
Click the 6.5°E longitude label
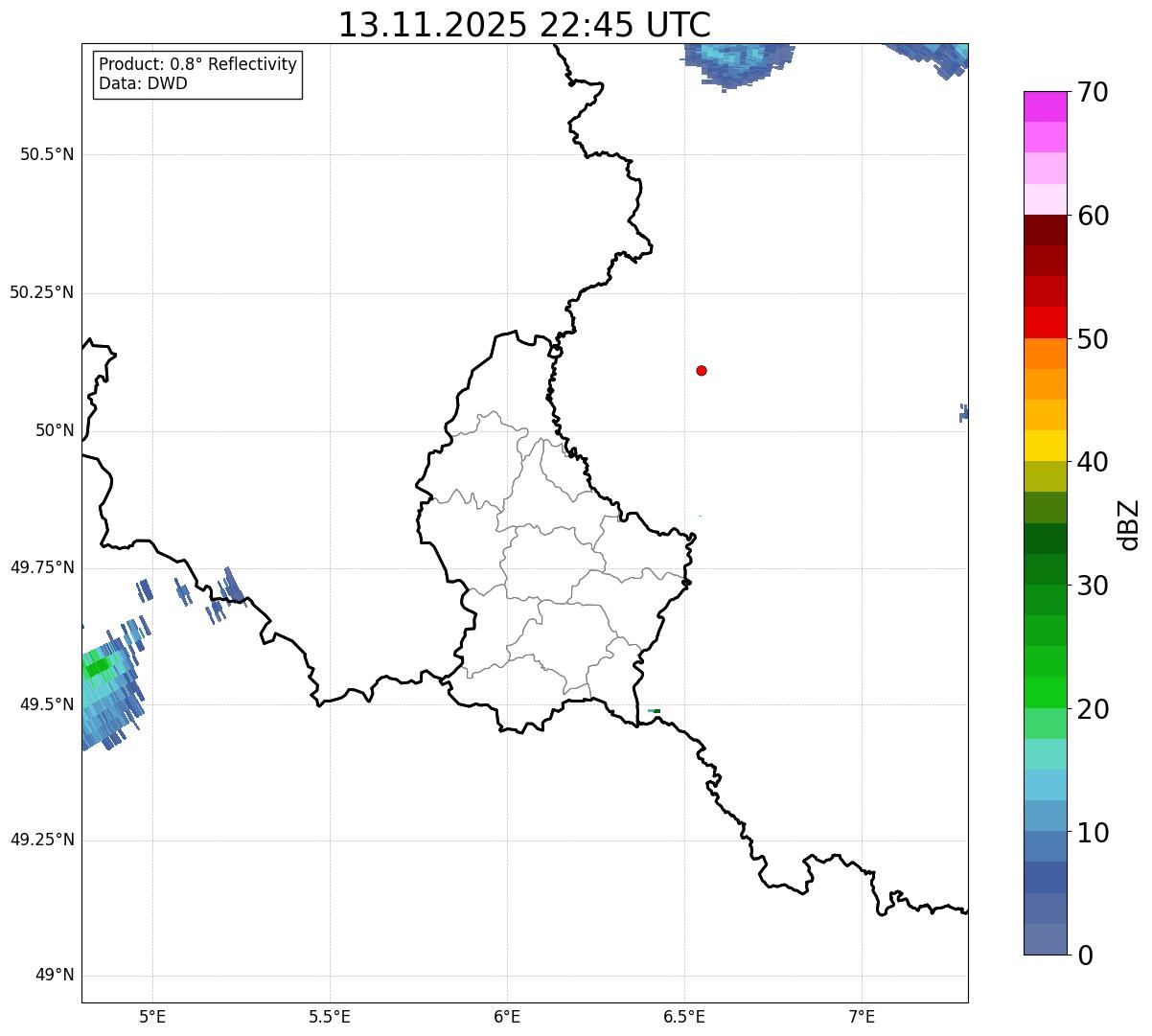(x=684, y=1017)
